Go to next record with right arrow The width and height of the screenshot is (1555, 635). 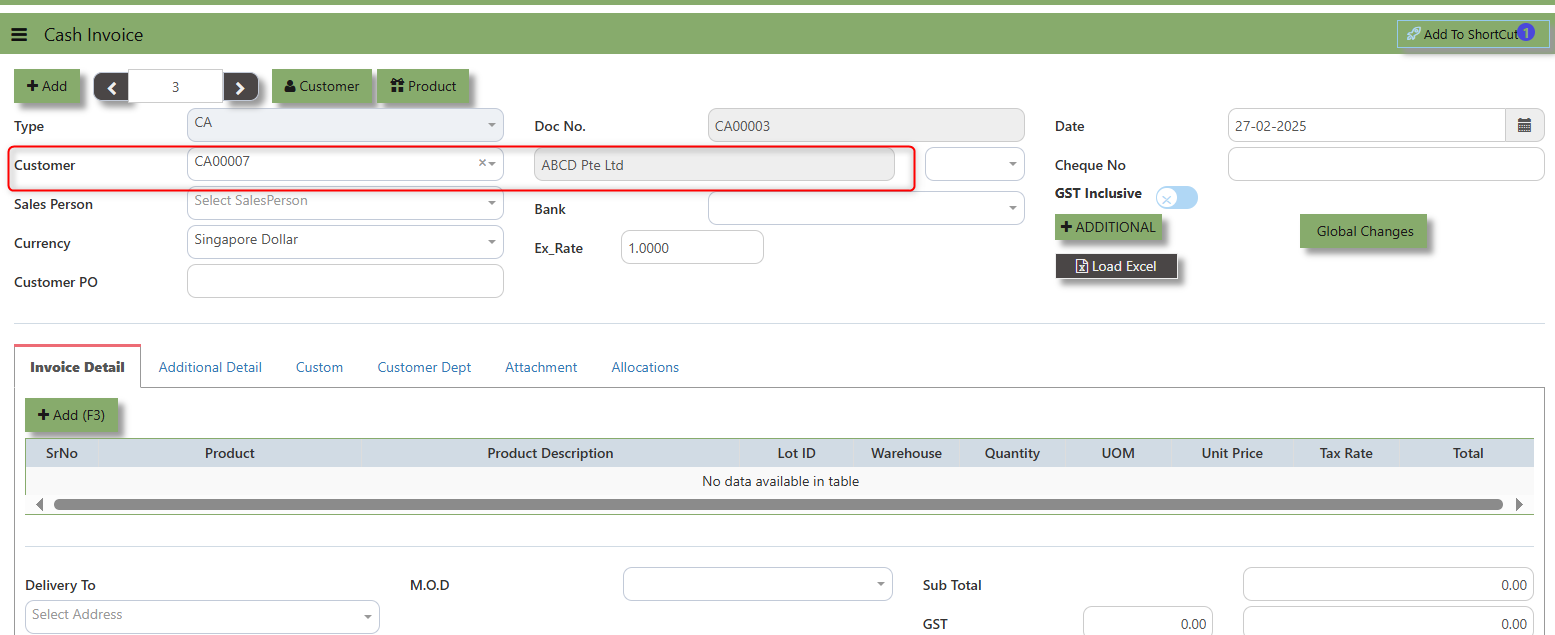[x=240, y=87]
